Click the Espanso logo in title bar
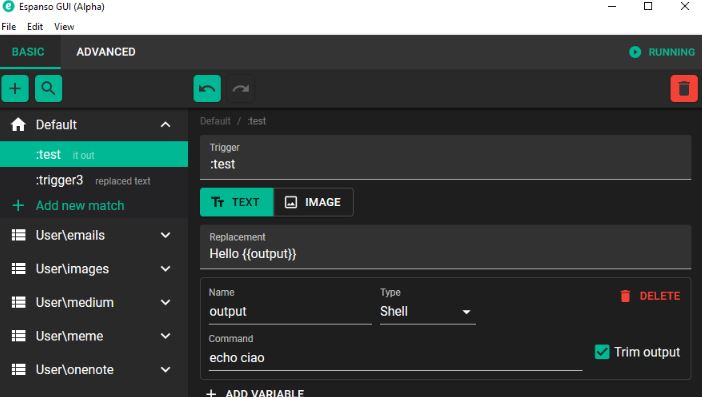702x397 pixels. tap(8, 6)
